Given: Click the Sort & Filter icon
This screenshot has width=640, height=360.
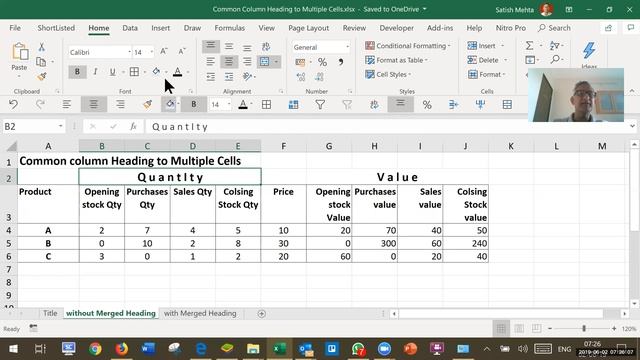Looking at the screenshot, I should [555, 46].
